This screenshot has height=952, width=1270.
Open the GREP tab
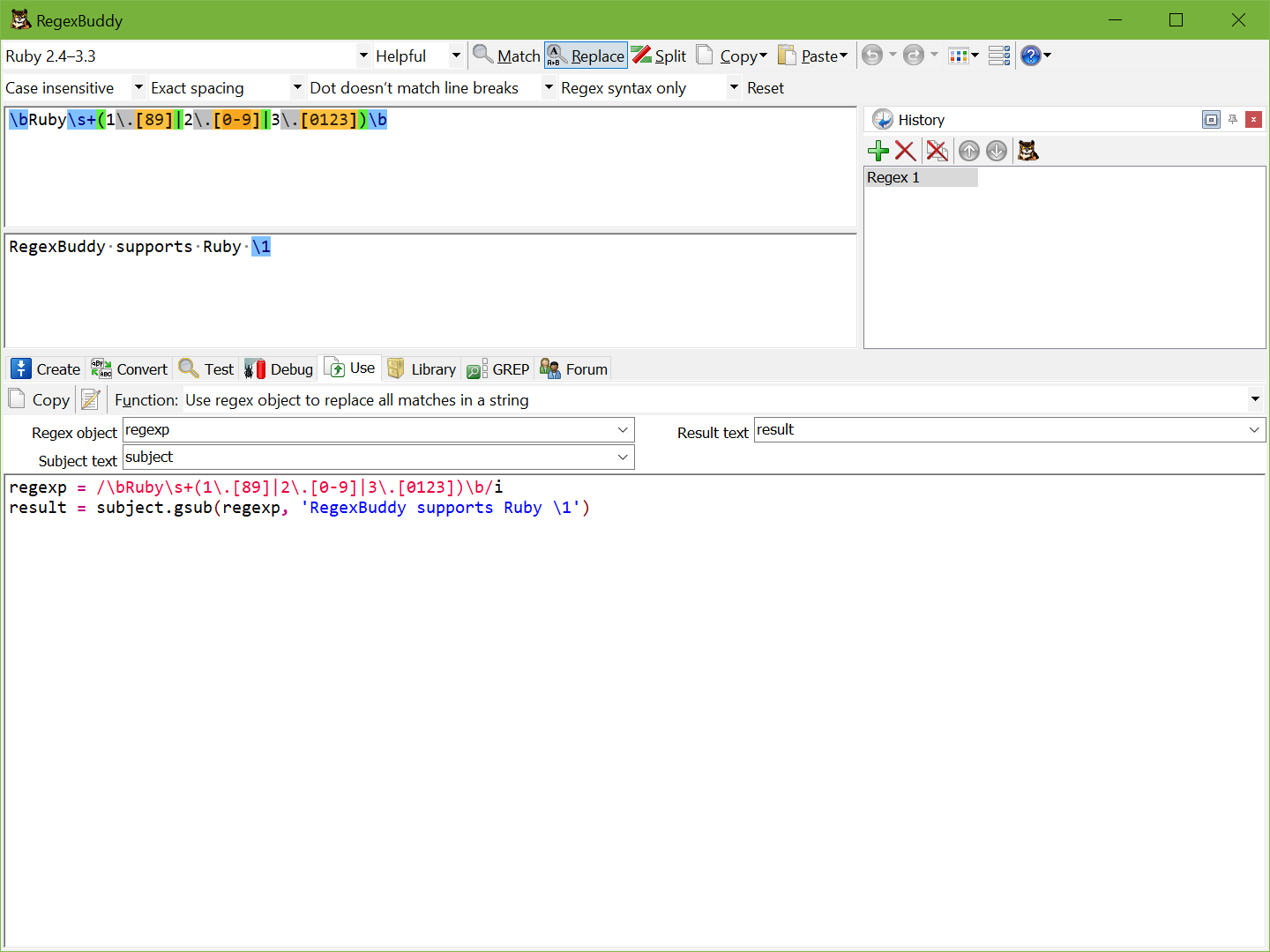(498, 369)
